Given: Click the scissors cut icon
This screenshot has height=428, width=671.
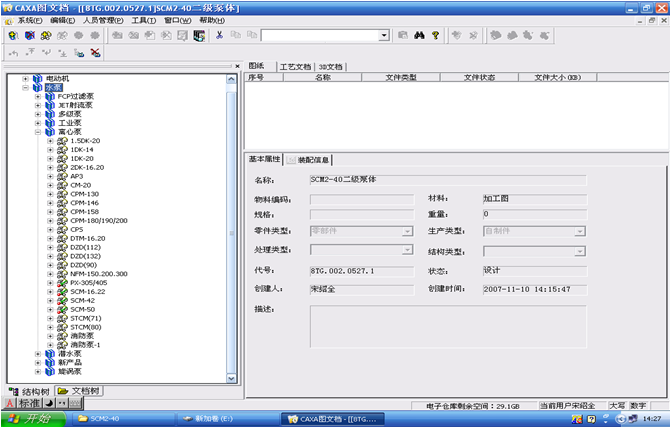Looking at the screenshot, I should click(x=220, y=35).
